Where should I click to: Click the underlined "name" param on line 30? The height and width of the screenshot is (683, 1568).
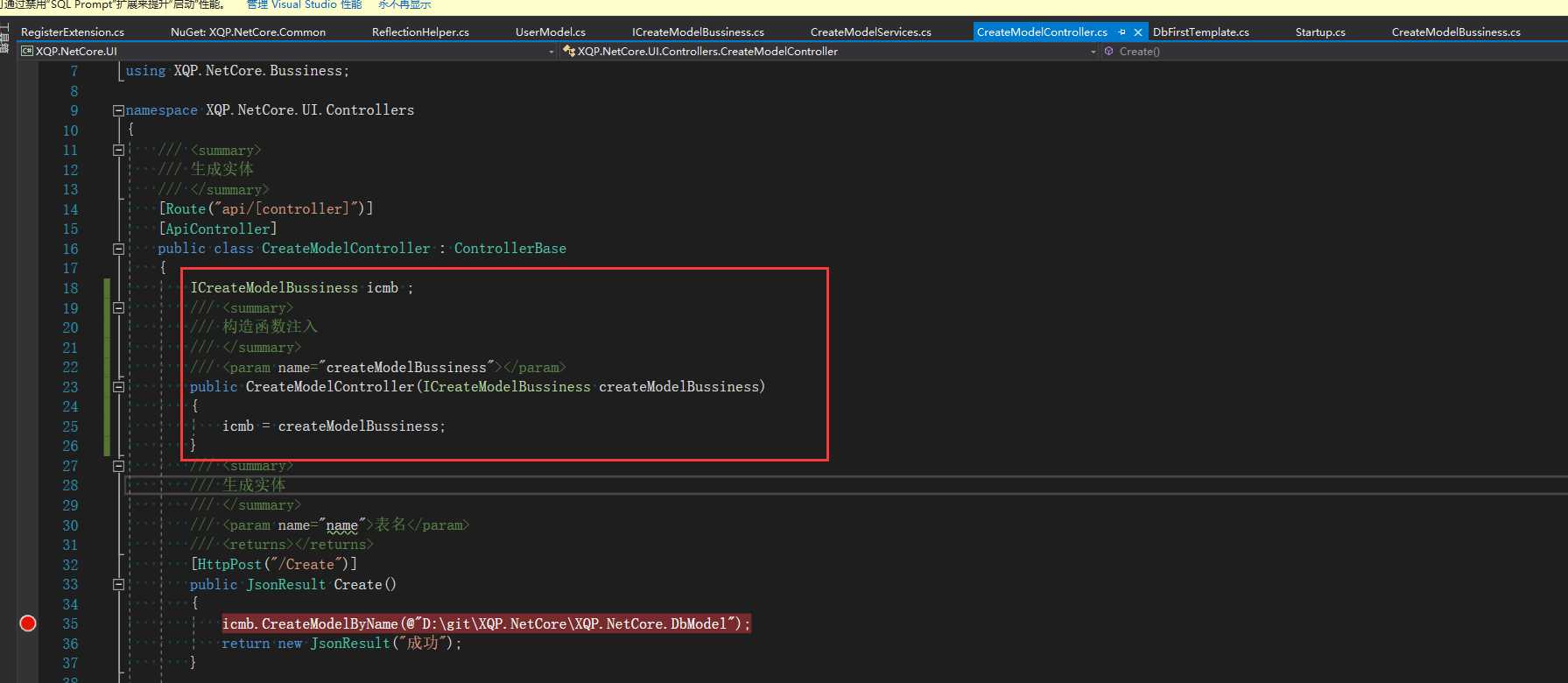click(342, 525)
